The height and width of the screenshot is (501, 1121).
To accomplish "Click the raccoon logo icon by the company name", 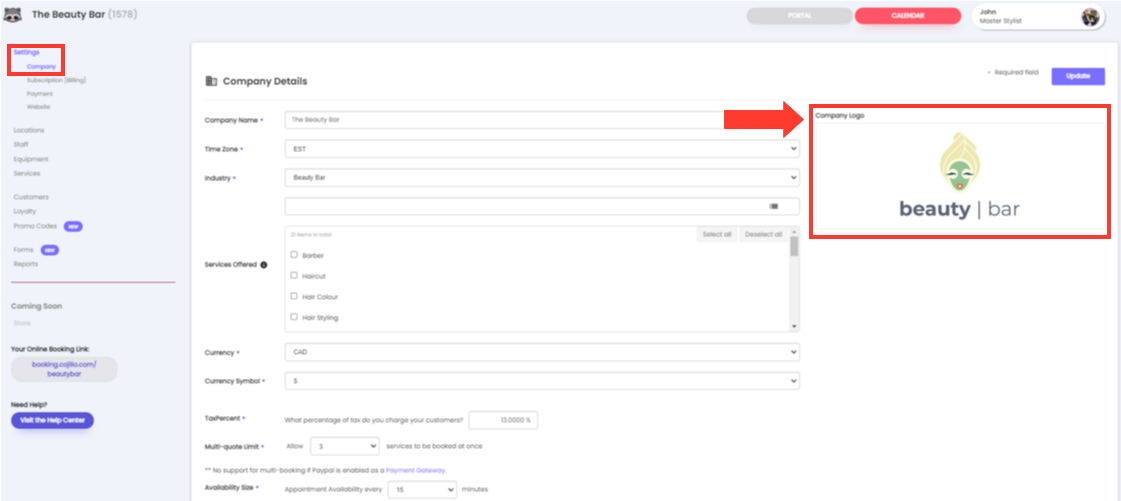I will click(x=13, y=14).
